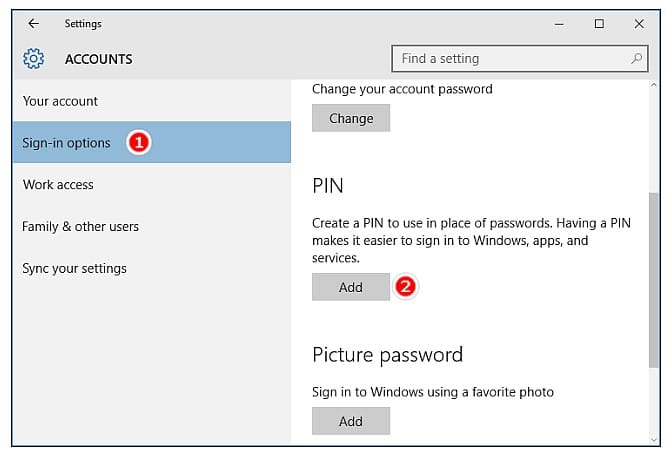Open Work access section
Screen dimensions: 666x453
[x=151, y=185]
